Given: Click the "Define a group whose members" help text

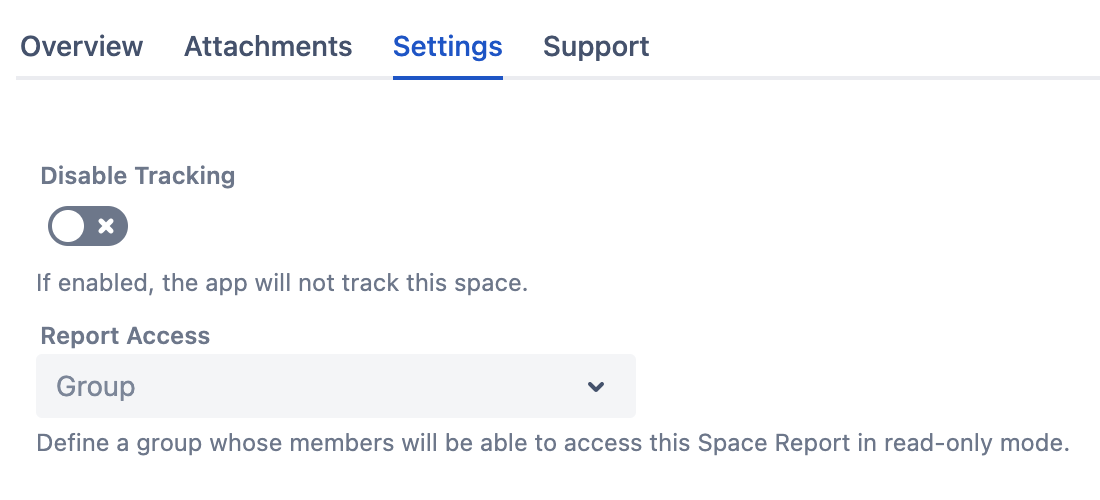Looking at the screenshot, I should click(200, 442).
